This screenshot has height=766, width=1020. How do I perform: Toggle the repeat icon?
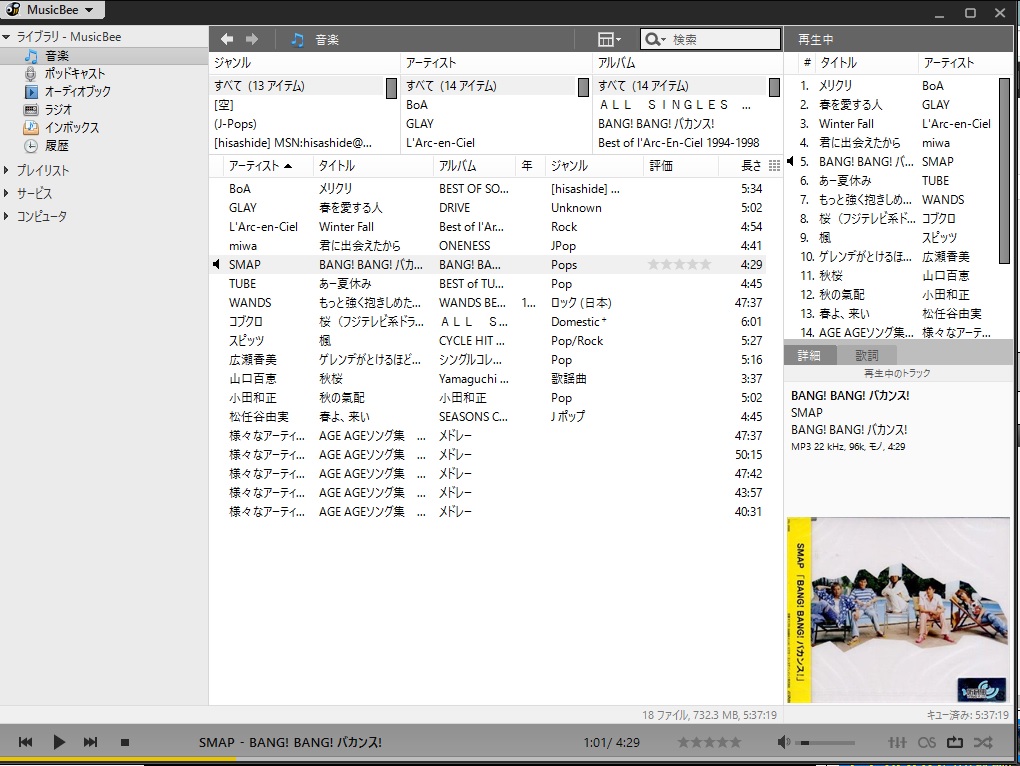pyautogui.click(x=955, y=742)
